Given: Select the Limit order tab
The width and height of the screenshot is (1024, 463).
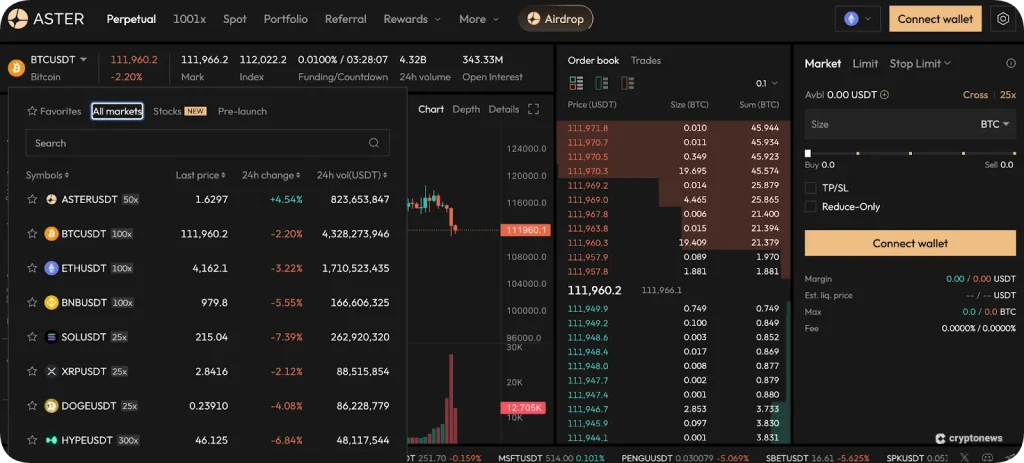Looking at the screenshot, I should [x=865, y=63].
